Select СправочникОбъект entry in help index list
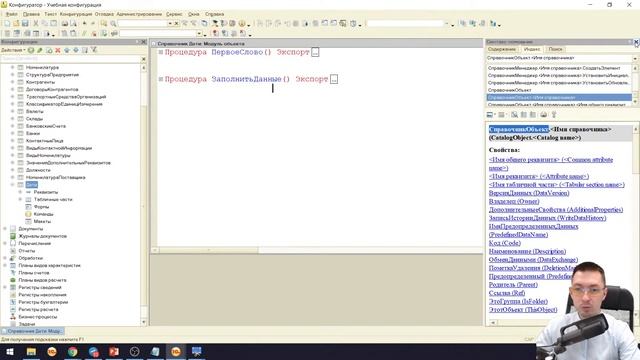This screenshot has width=640, height=360. pyautogui.click(x=509, y=90)
